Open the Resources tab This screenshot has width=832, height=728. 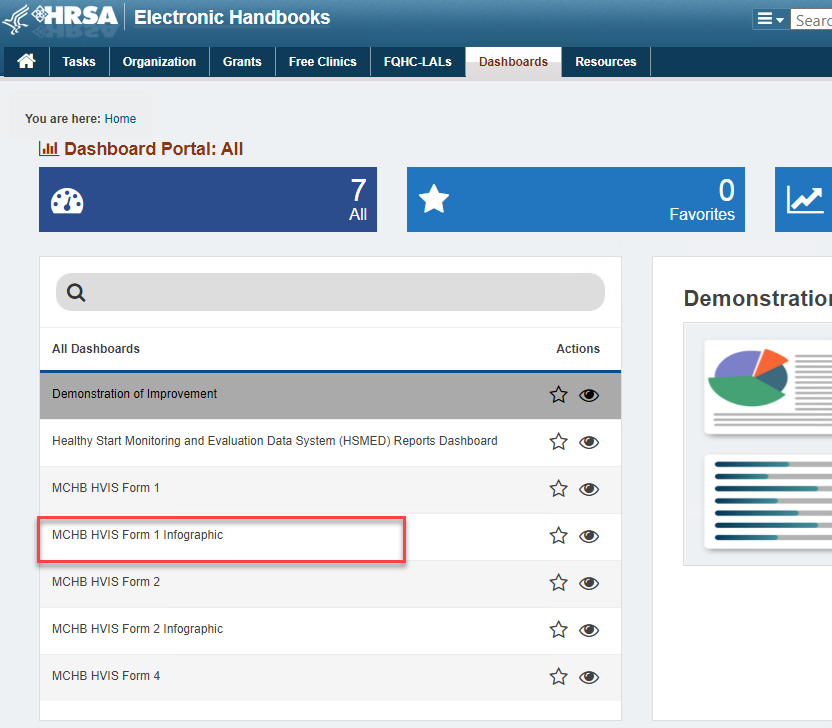605,62
